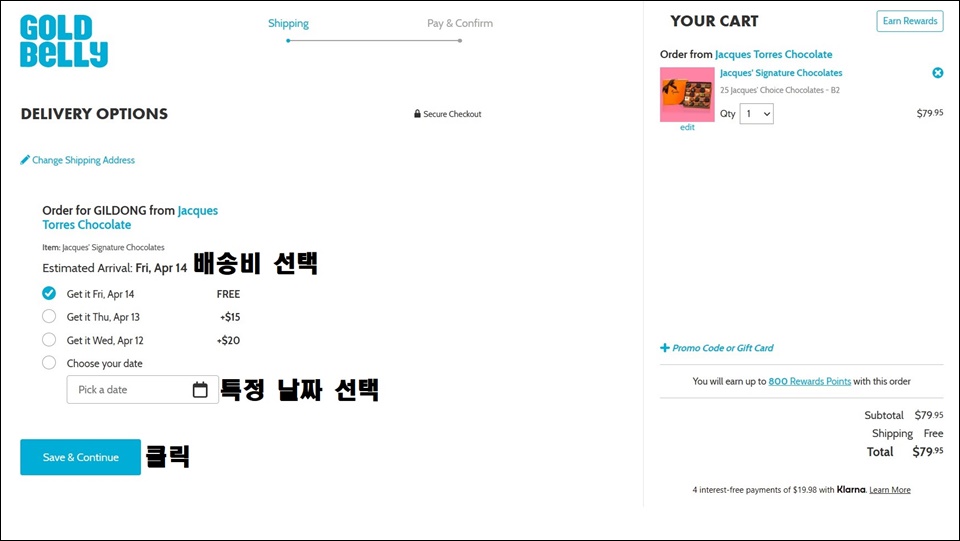Click the Subtotal $79.95 amount
The height and width of the screenshot is (541, 960).
click(929, 415)
